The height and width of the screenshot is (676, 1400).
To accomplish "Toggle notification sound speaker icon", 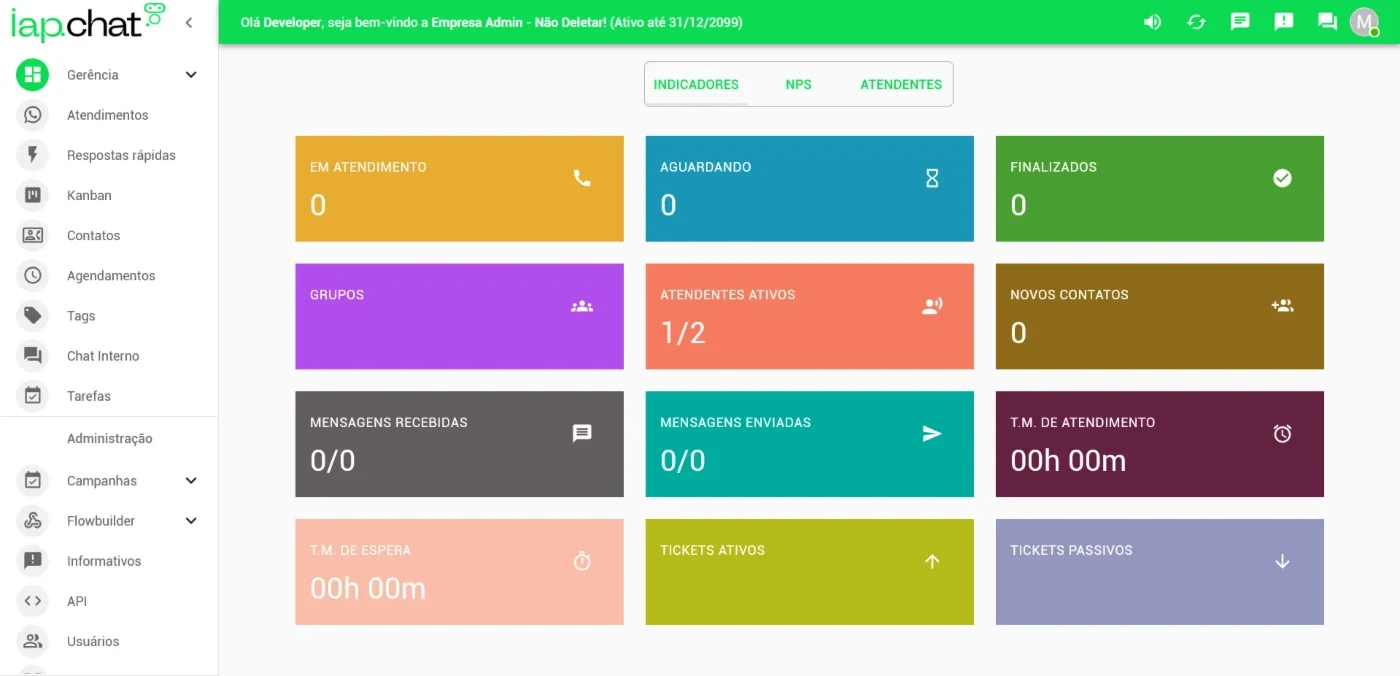I will point(1152,22).
